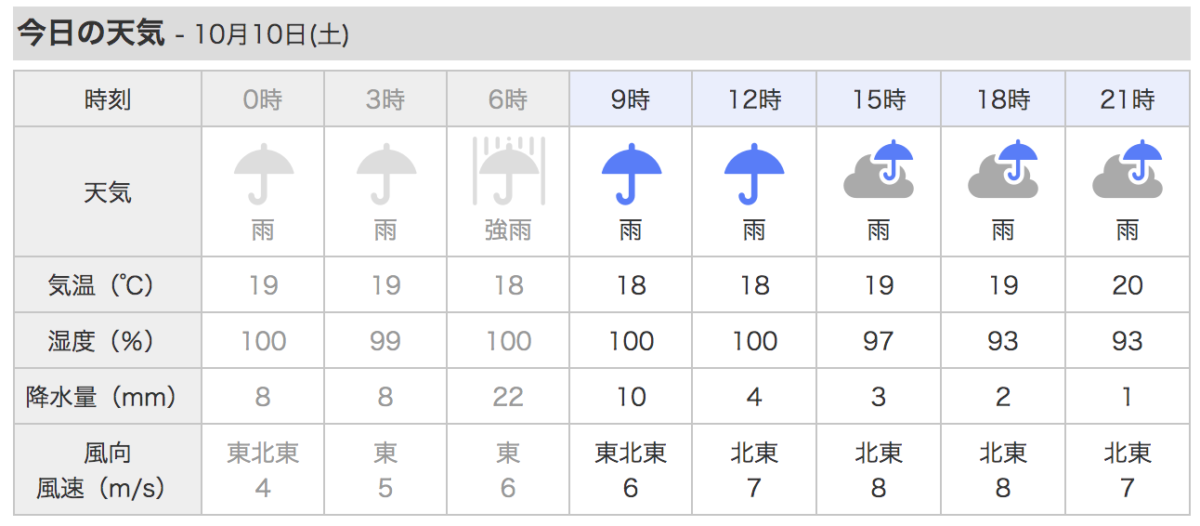Click the 時刻 row header
This screenshot has height=526, width=1200.
(x=108, y=99)
